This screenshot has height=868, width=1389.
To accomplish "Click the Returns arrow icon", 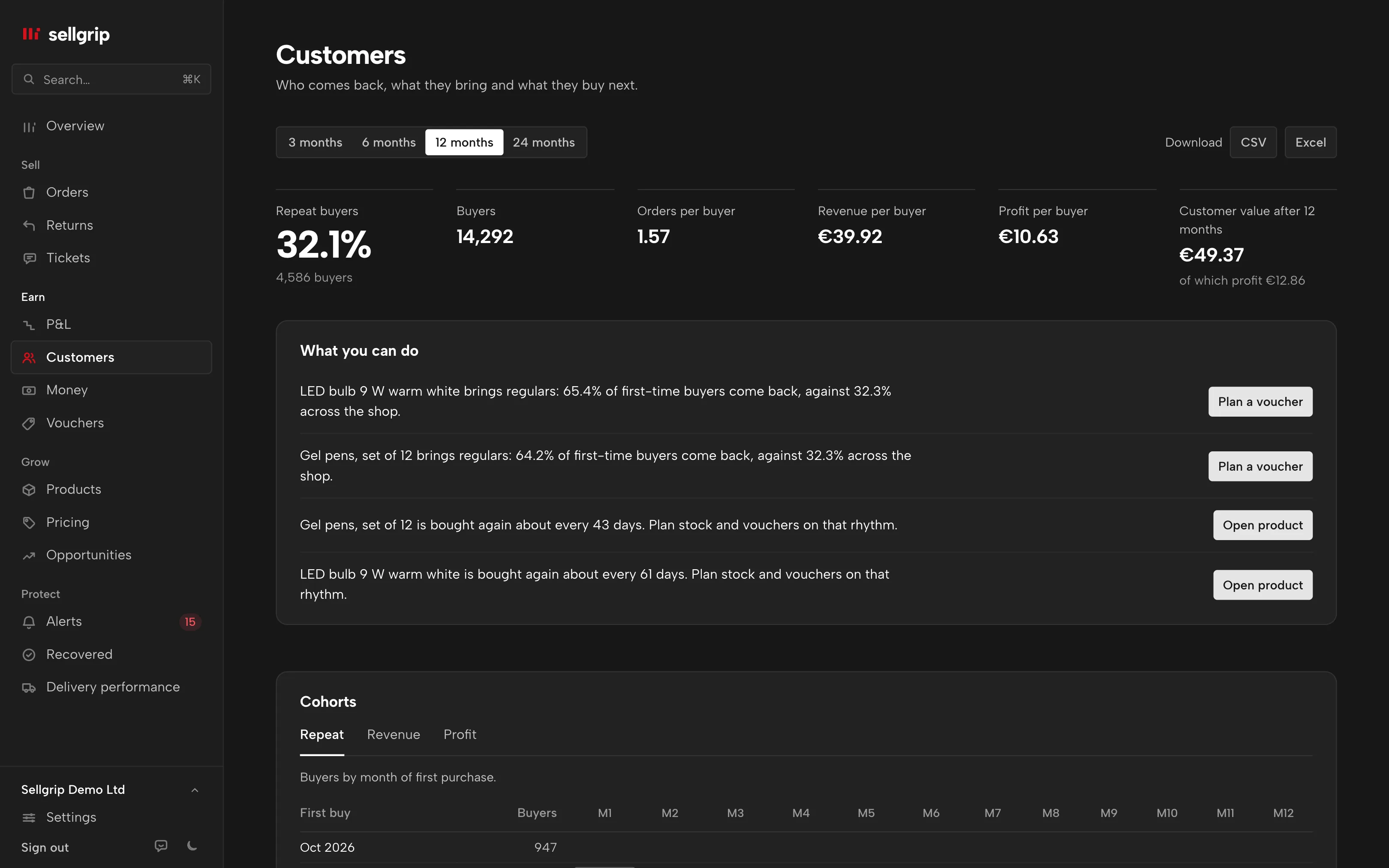I will click(29, 225).
